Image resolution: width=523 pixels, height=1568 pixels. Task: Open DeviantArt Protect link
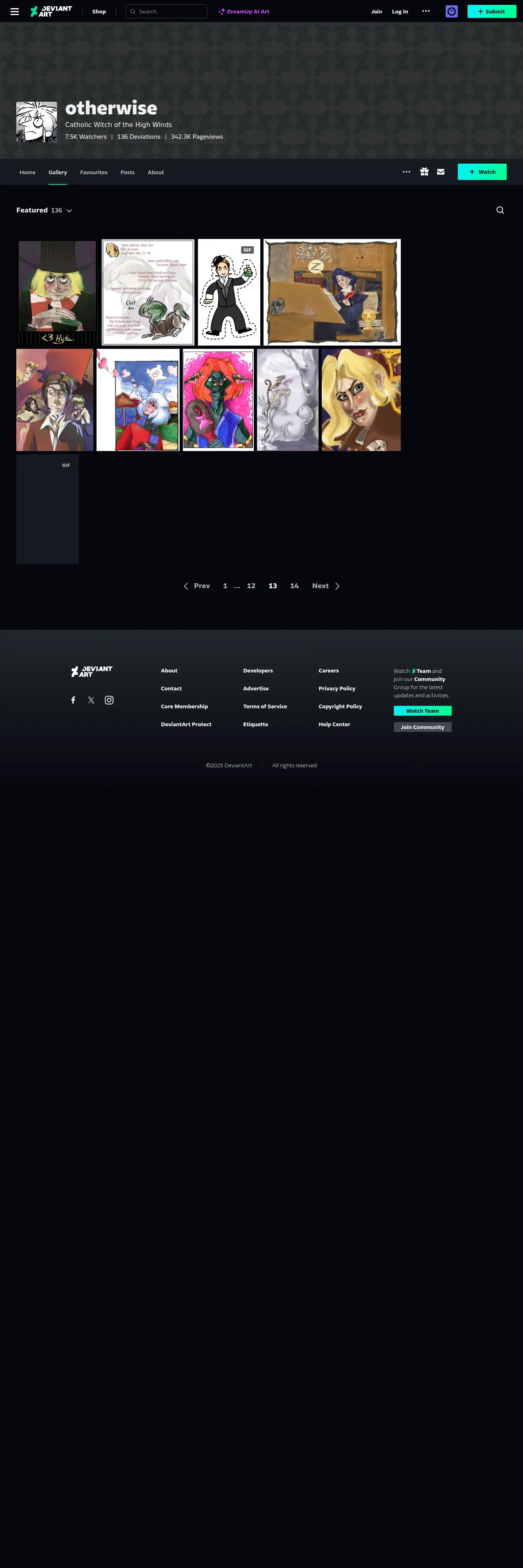point(186,724)
